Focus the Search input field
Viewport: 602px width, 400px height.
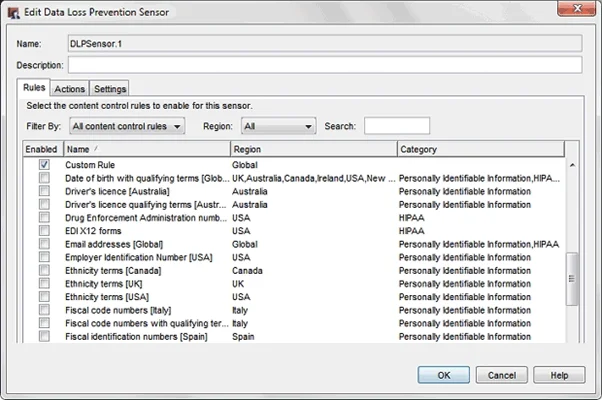click(397, 126)
